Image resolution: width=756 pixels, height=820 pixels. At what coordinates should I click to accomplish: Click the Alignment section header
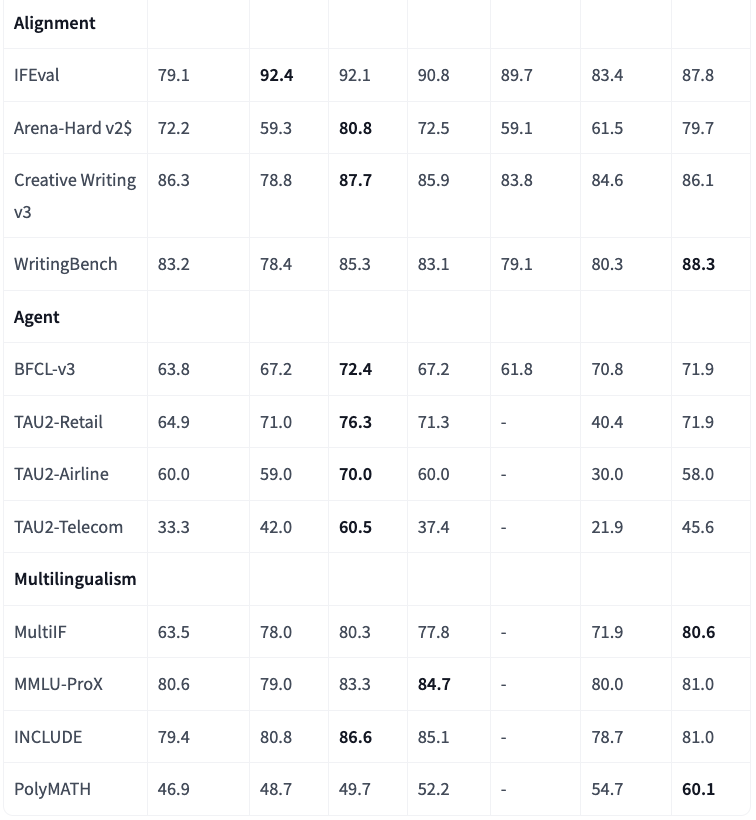click(x=55, y=23)
